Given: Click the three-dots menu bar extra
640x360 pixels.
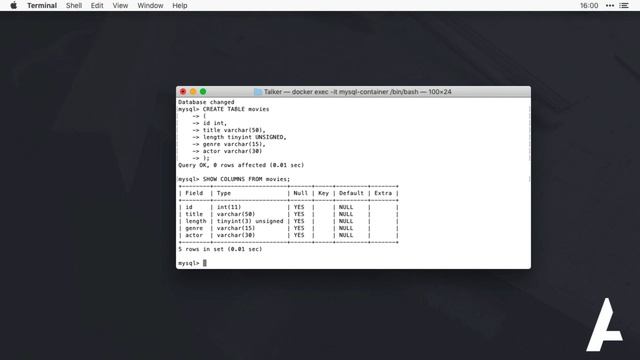Looking at the screenshot, I should [x=610, y=6].
